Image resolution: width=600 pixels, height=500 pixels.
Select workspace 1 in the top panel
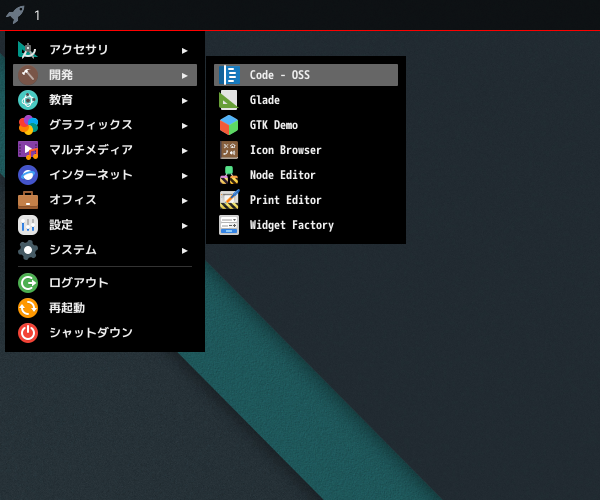coord(37,16)
